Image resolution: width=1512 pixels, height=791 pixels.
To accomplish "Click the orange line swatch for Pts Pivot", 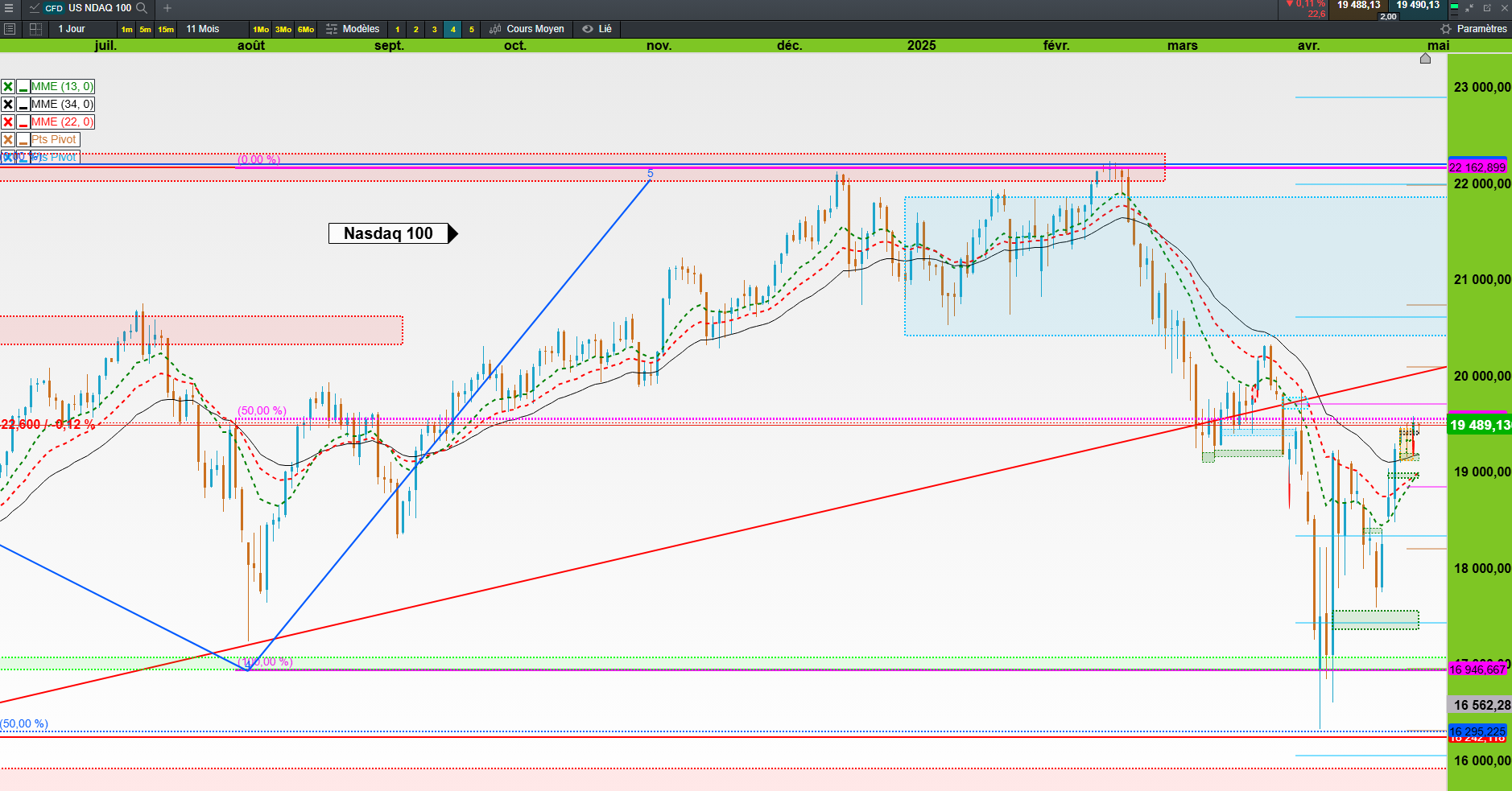I will click(23, 140).
